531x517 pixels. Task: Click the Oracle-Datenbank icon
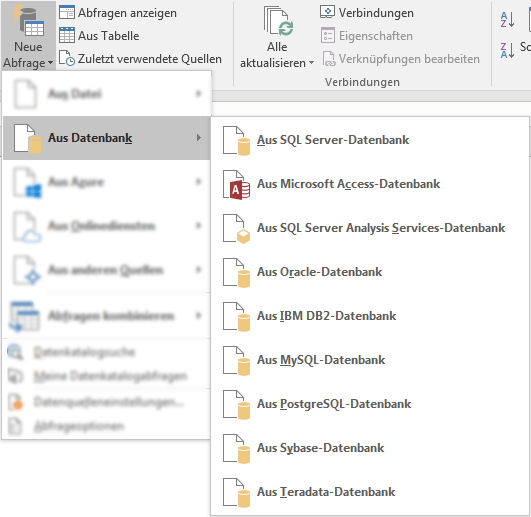(236, 273)
